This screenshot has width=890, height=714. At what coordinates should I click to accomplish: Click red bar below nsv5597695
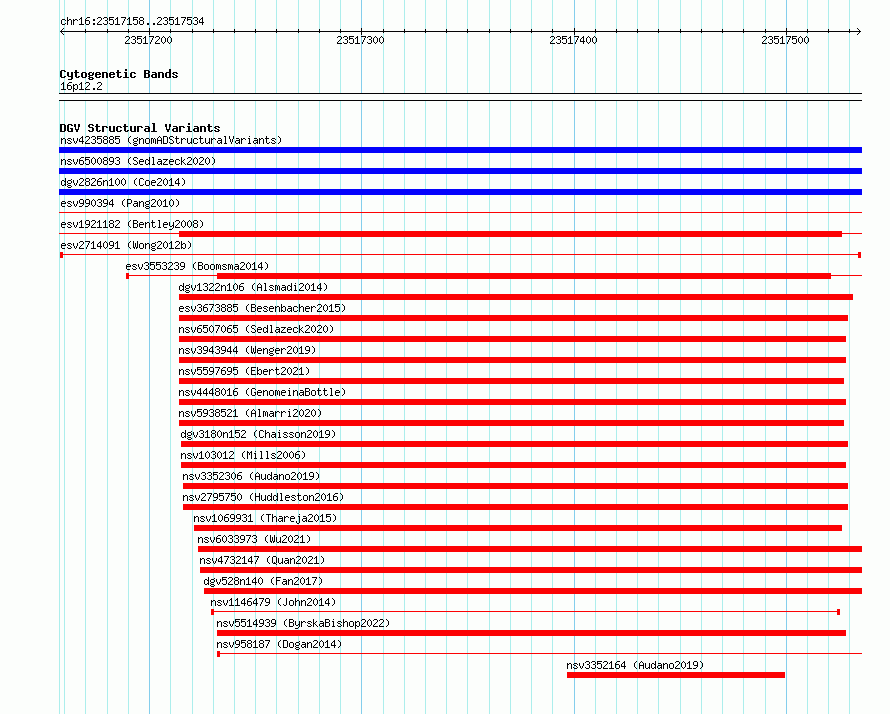coord(511,381)
